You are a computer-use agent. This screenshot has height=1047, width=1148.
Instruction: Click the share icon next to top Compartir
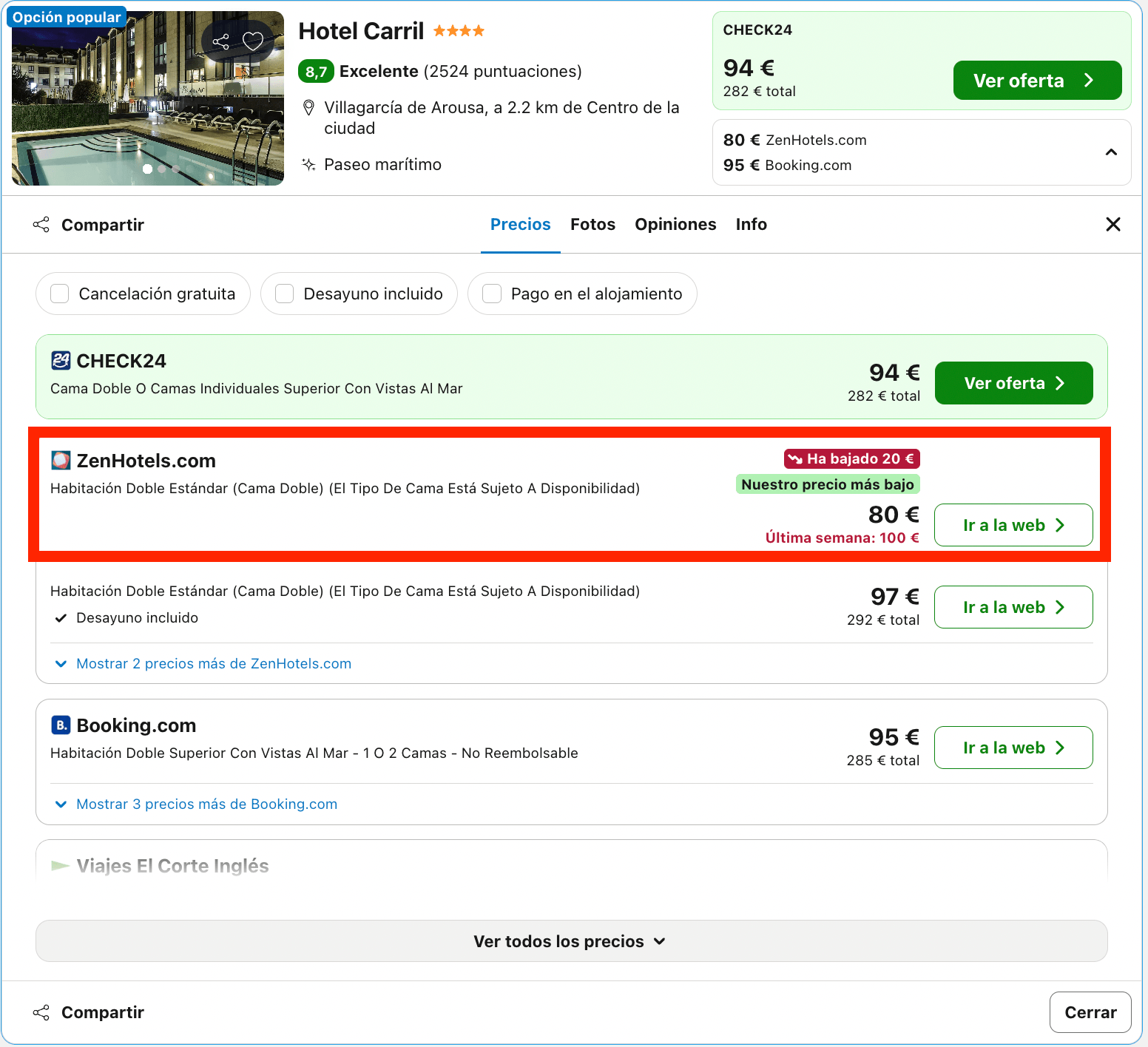coord(41,225)
